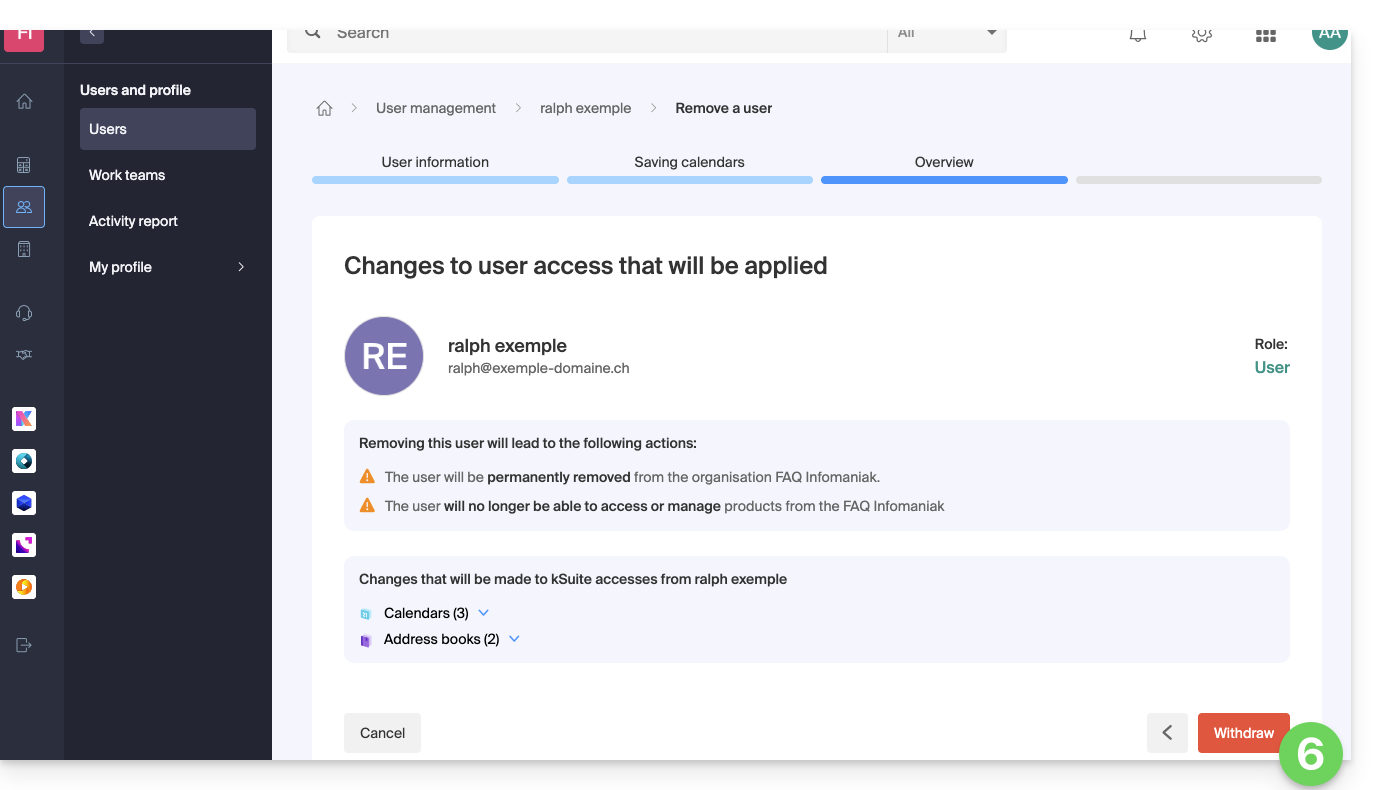
Task: Click the back arrow button beside Withdraw
Action: coord(1167,733)
